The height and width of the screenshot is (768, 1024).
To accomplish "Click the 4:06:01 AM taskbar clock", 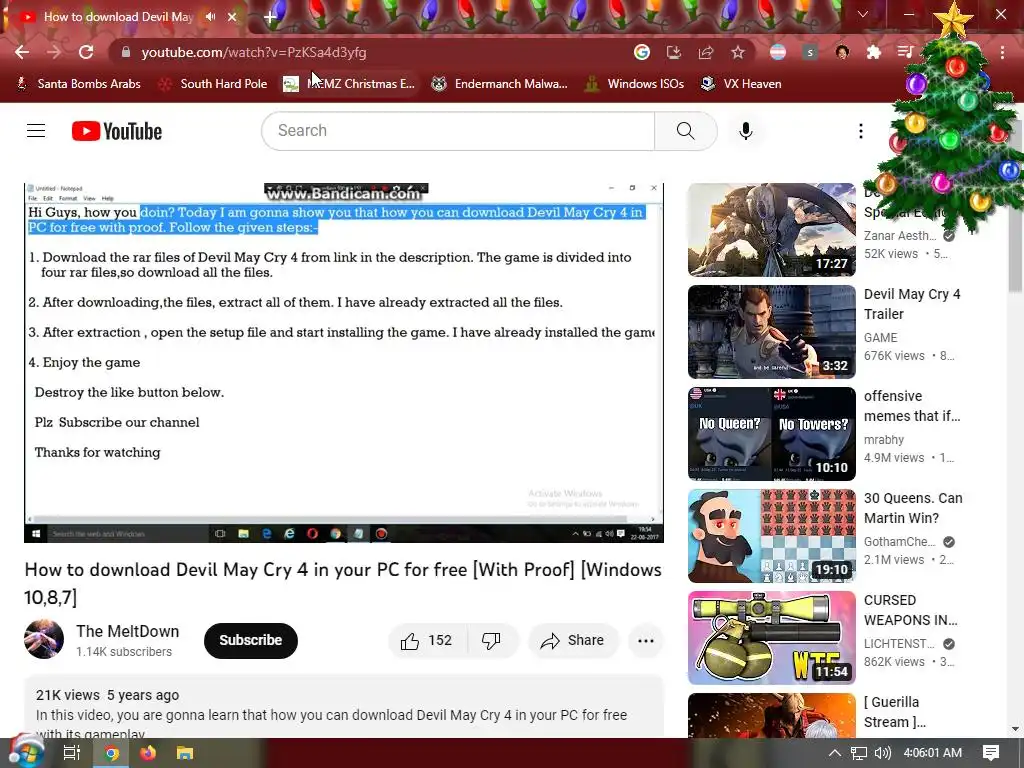I will 933,753.
